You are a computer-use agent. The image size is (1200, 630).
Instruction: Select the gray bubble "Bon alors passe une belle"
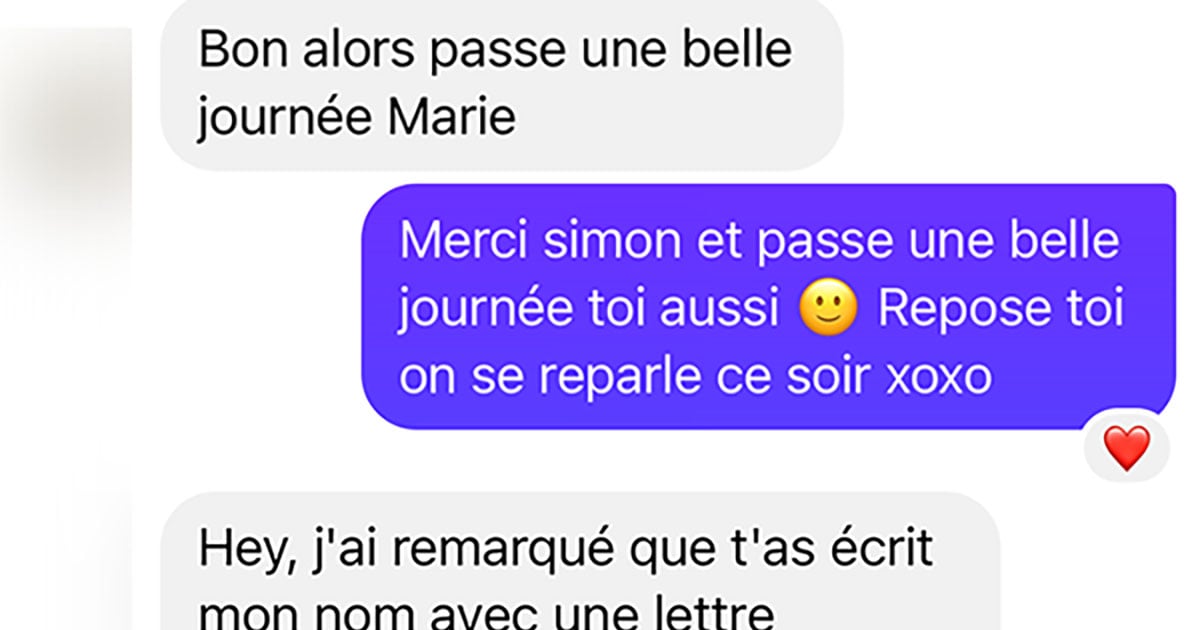502,85
